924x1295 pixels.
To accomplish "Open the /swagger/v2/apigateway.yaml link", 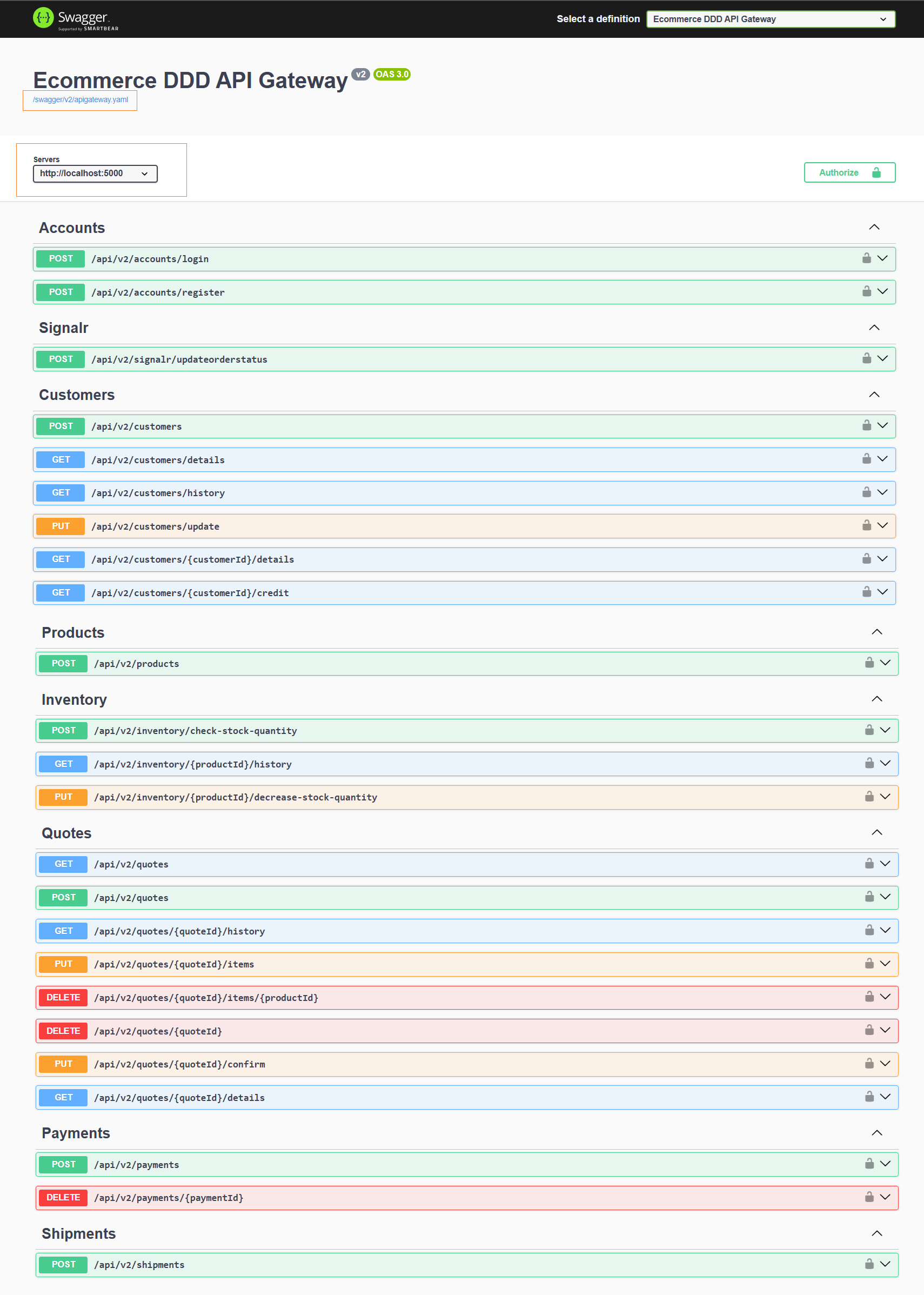I will click(80, 99).
